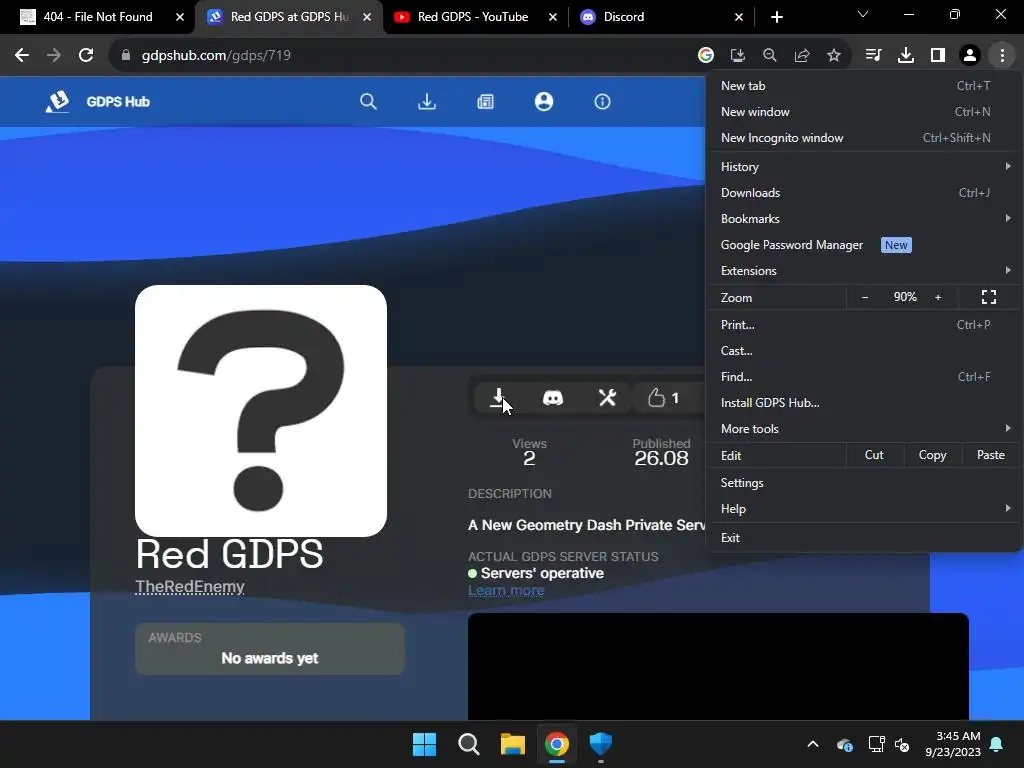Reload the gdpshub.com page
Image resolution: width=1024 pixels, height=768 pixels.
tap(86, 56)
